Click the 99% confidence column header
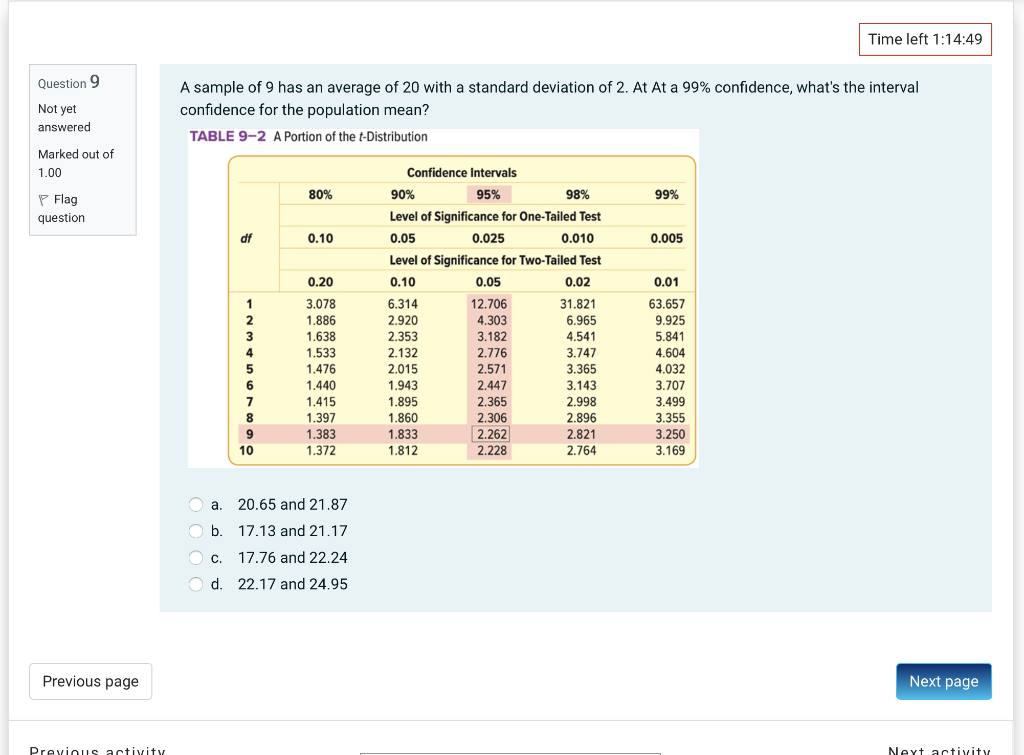1024x755 pixels. 666,195
